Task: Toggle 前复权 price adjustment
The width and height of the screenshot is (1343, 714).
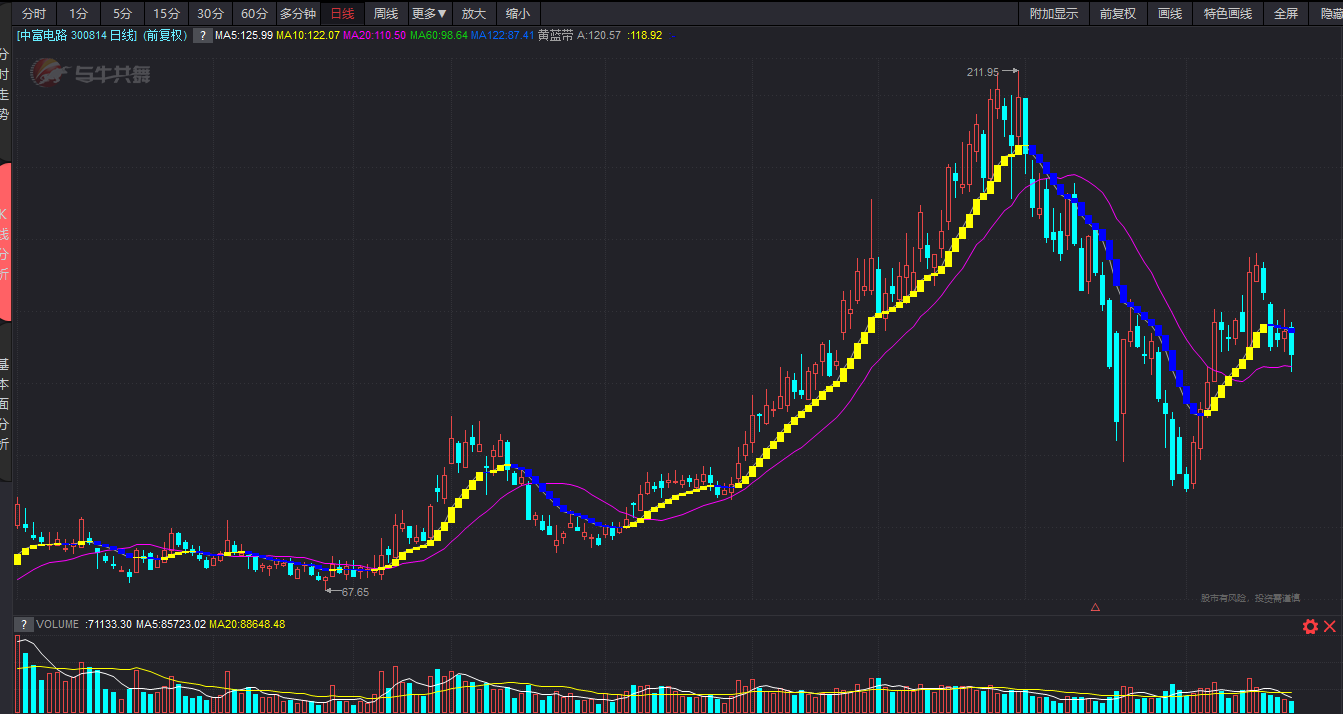Action: point(1118,13)
